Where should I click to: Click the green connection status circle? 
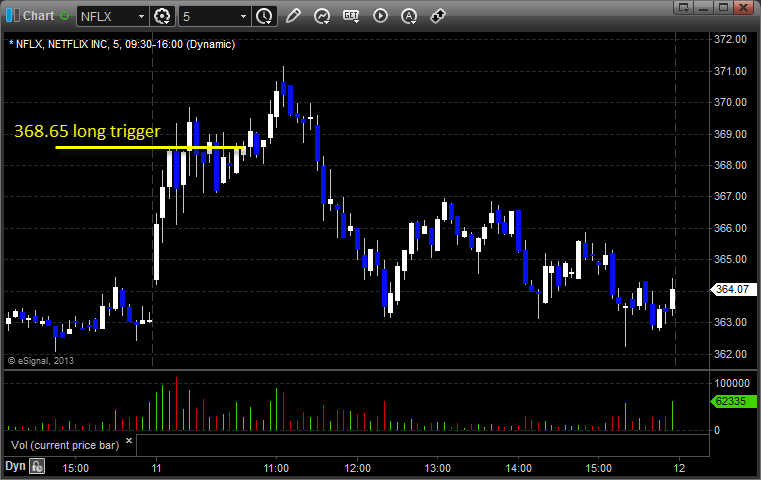point(65,16)
